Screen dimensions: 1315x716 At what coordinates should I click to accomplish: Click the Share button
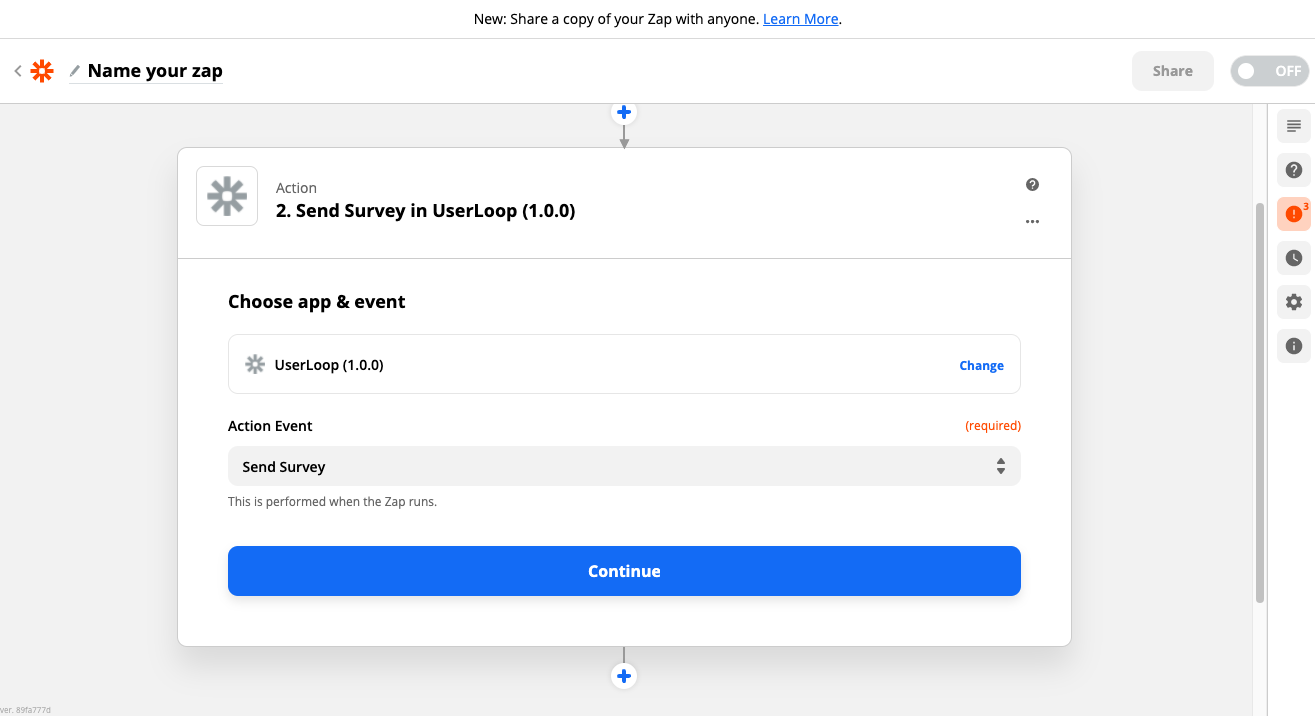pos(1172,71)
